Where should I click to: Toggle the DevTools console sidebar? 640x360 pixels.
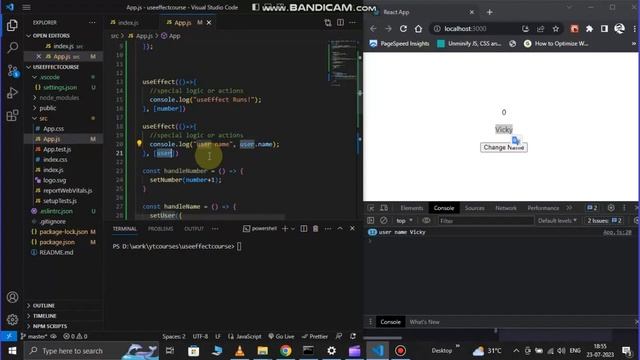[x=371, y=220]
